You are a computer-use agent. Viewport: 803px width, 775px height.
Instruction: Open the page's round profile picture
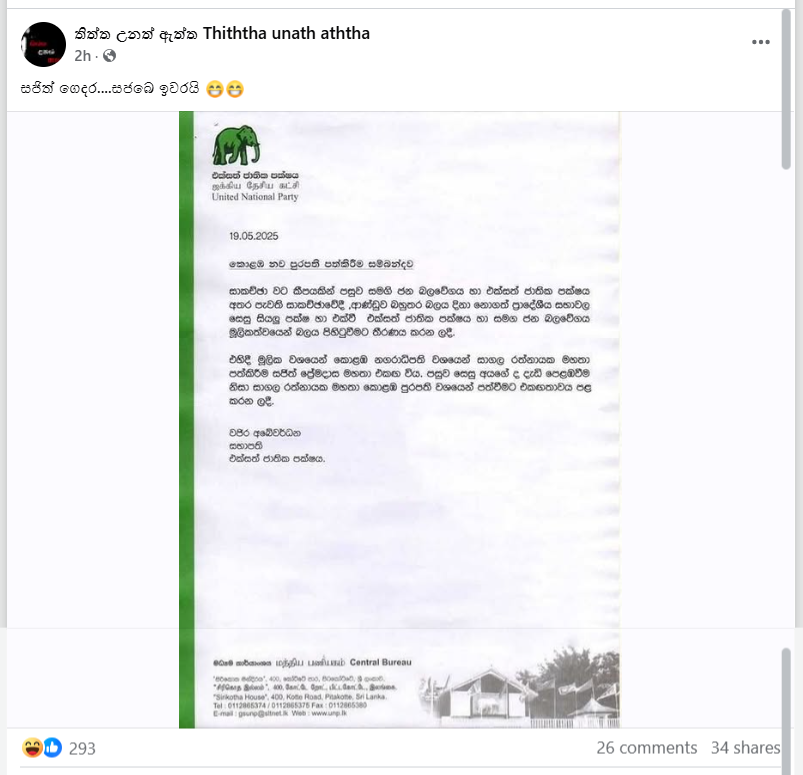coord(44,44)
